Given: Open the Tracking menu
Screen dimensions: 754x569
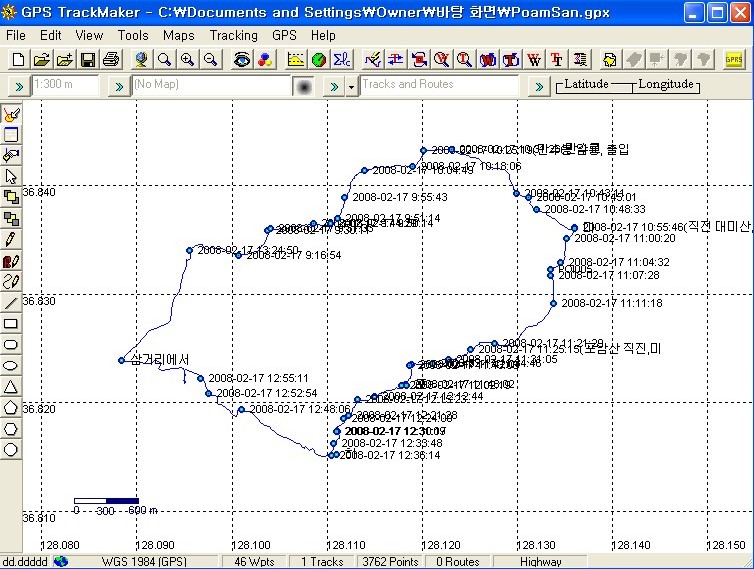Looking at the screenshot, I should [233, 35].
